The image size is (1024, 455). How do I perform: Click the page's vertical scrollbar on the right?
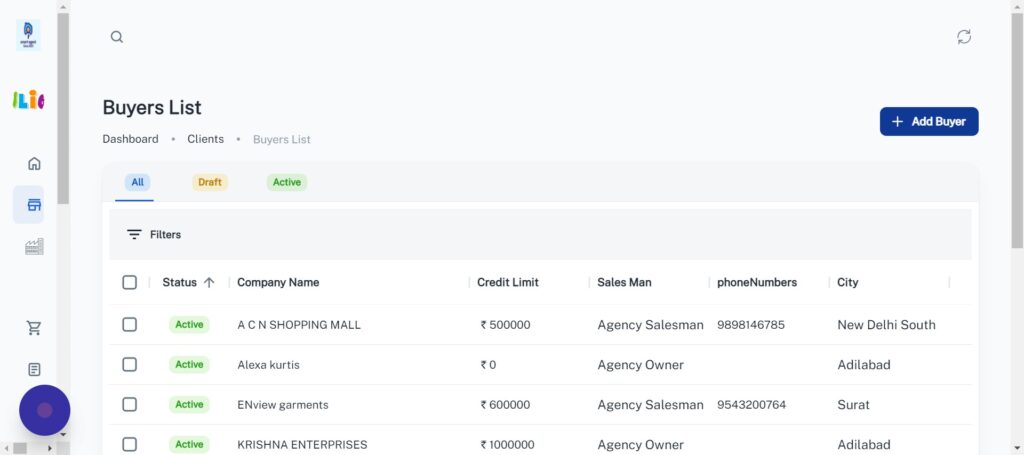click(1017, 130)
